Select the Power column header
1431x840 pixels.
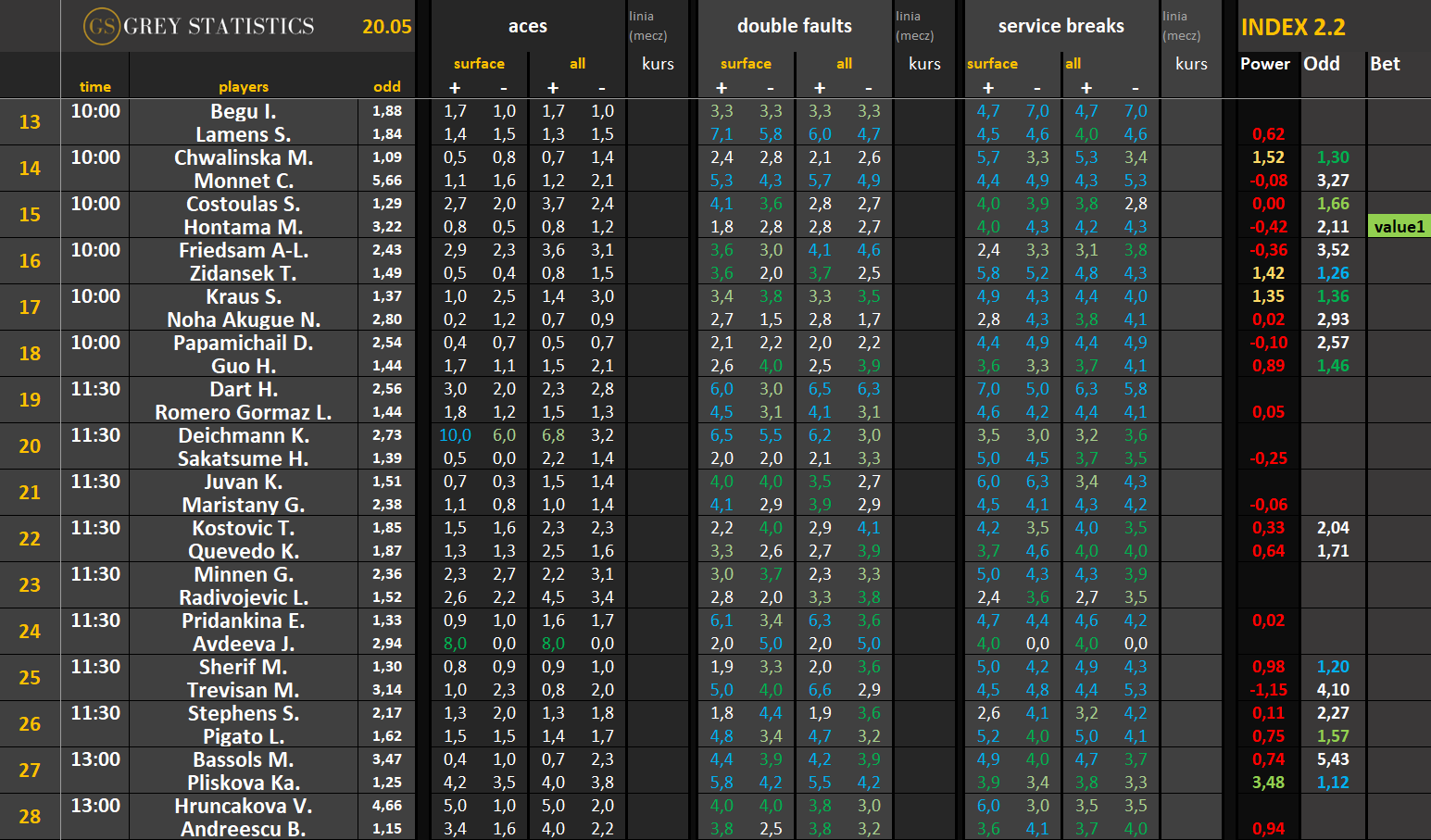[x=1265, y=63]
